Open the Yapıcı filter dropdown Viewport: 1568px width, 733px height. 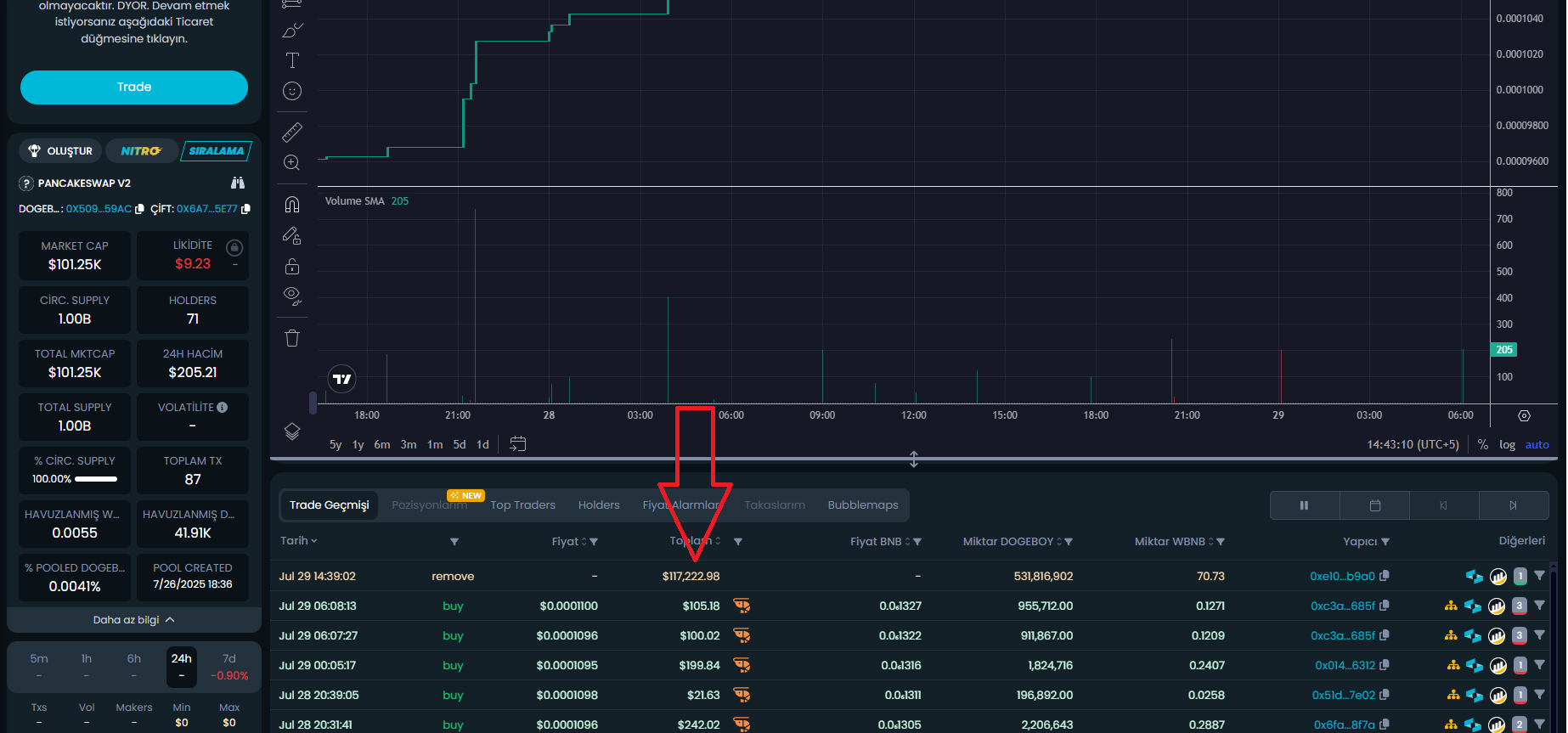(1385, 542)
